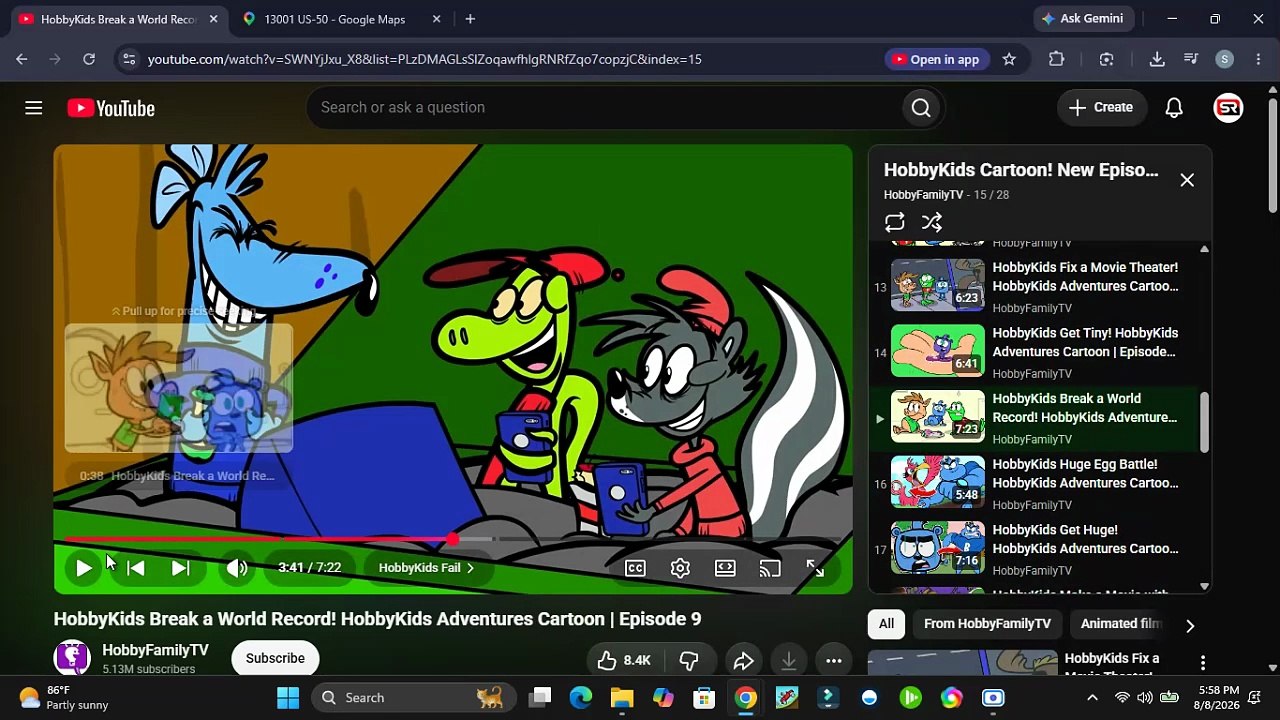
Task: Toggle playlist shuffle
Action: click(x=932, y=222)
